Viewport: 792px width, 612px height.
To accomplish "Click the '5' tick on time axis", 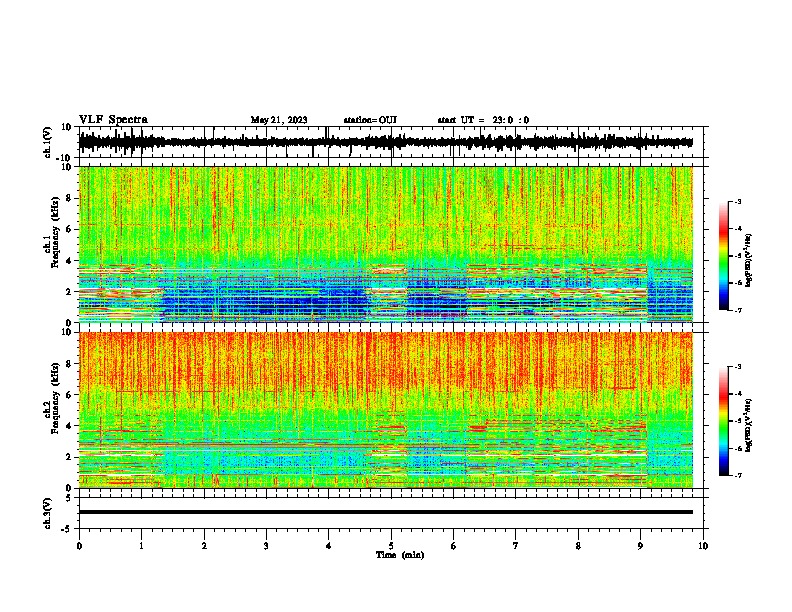I will [x=391, y=546].
